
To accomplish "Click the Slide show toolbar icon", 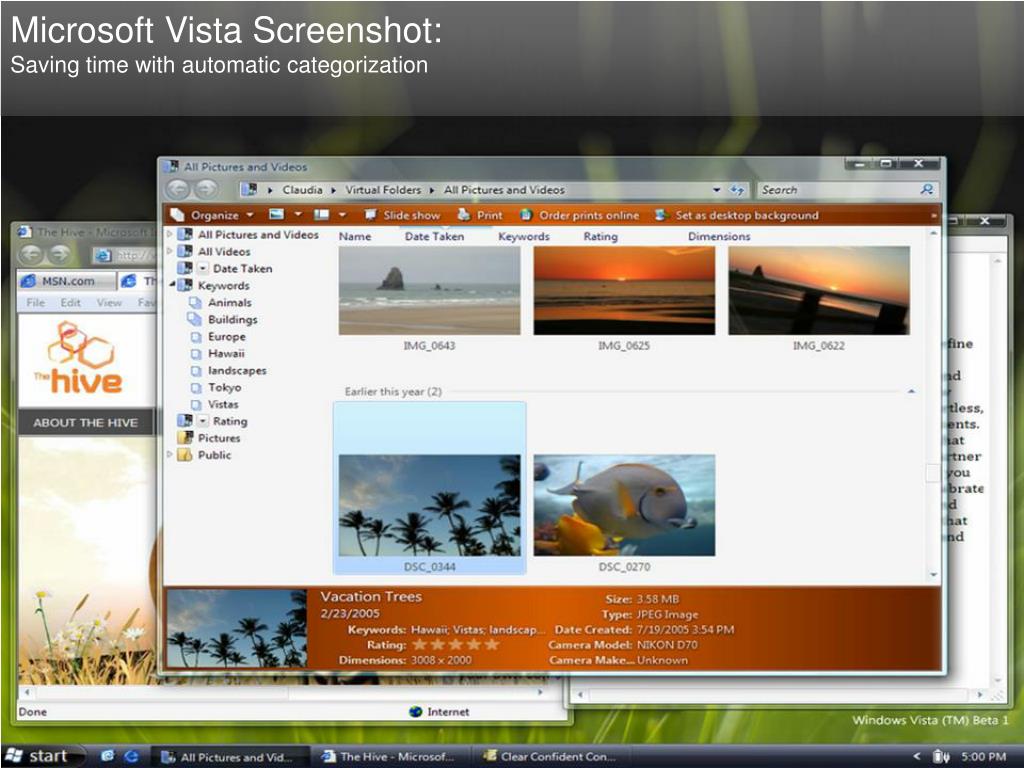I will pyautogui.click(x=371, y=215).
